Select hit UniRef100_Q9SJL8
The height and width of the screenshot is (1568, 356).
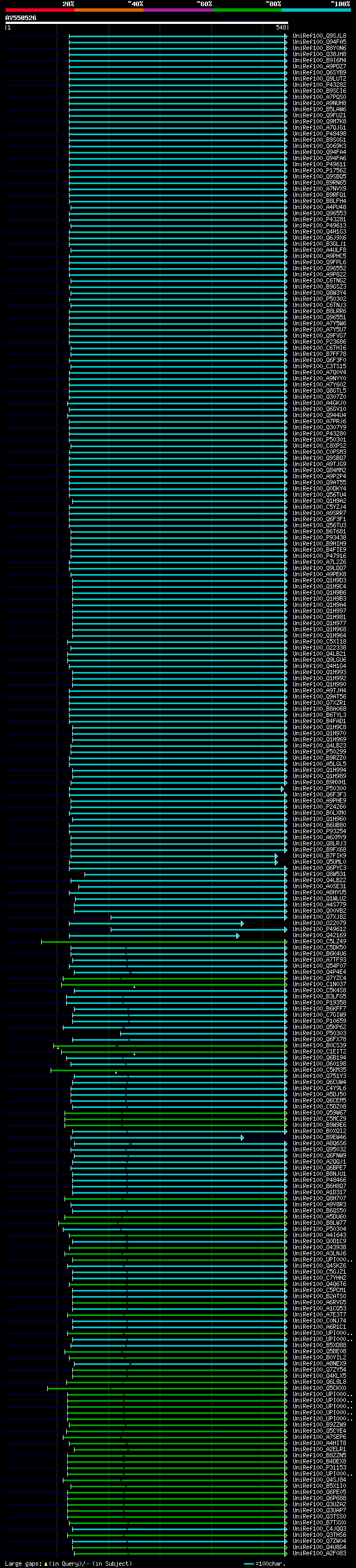pos(319,36)
